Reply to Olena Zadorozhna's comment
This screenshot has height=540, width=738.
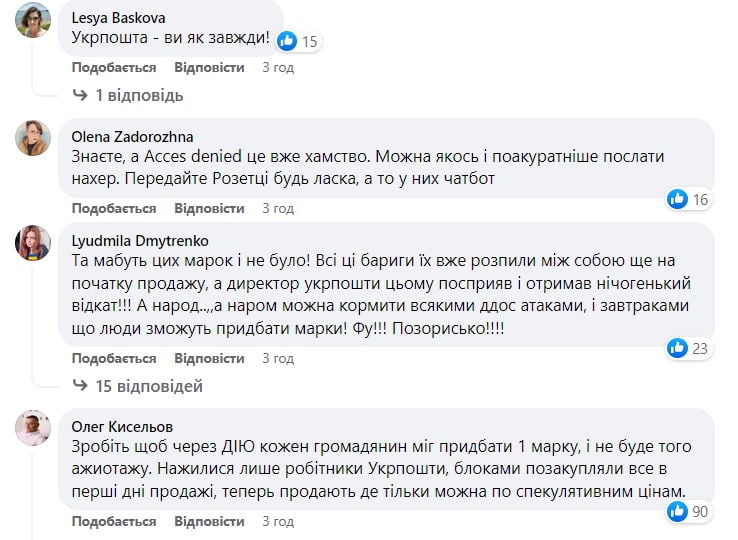(209, 208)
